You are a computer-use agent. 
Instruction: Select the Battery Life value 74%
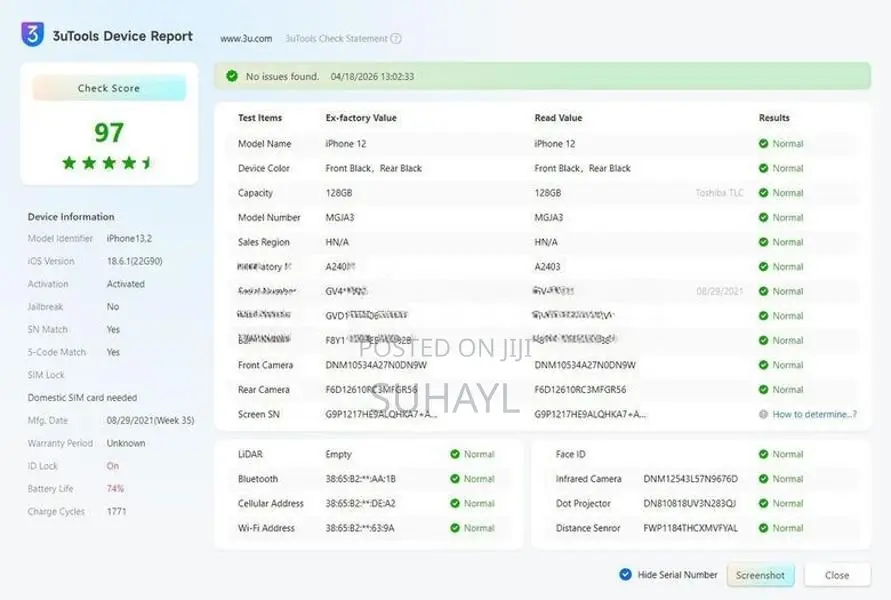[x=115, y=489]
